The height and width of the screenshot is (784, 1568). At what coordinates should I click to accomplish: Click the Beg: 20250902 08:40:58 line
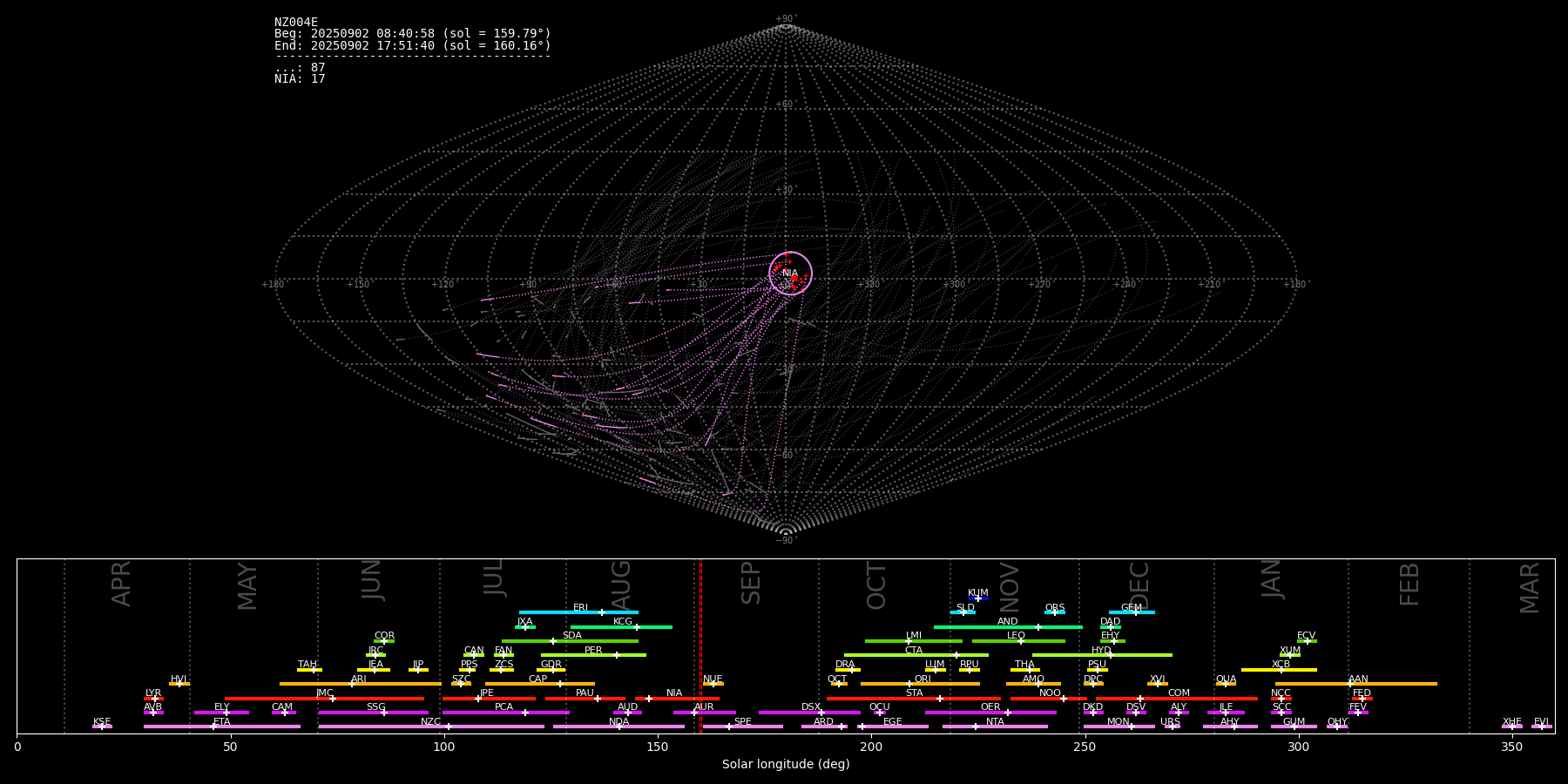tap(413, 34)
